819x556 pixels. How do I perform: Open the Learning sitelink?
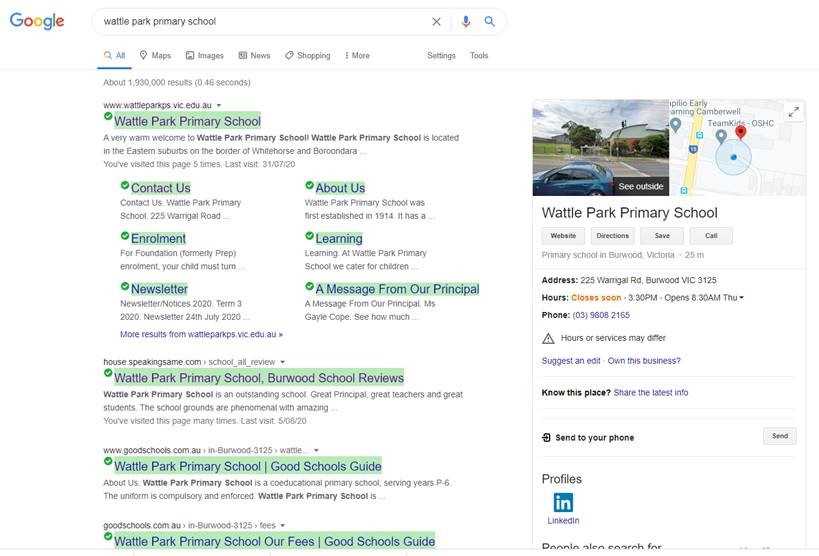pos(339,239)
